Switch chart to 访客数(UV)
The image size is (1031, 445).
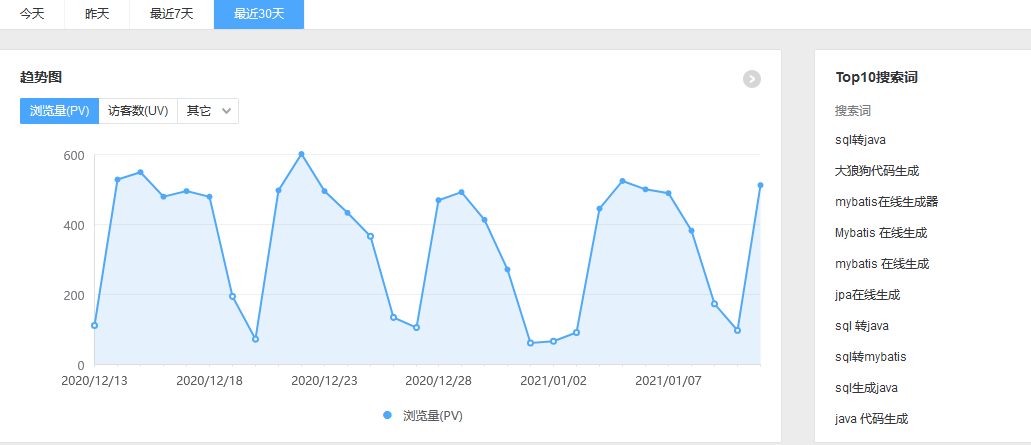138,111
